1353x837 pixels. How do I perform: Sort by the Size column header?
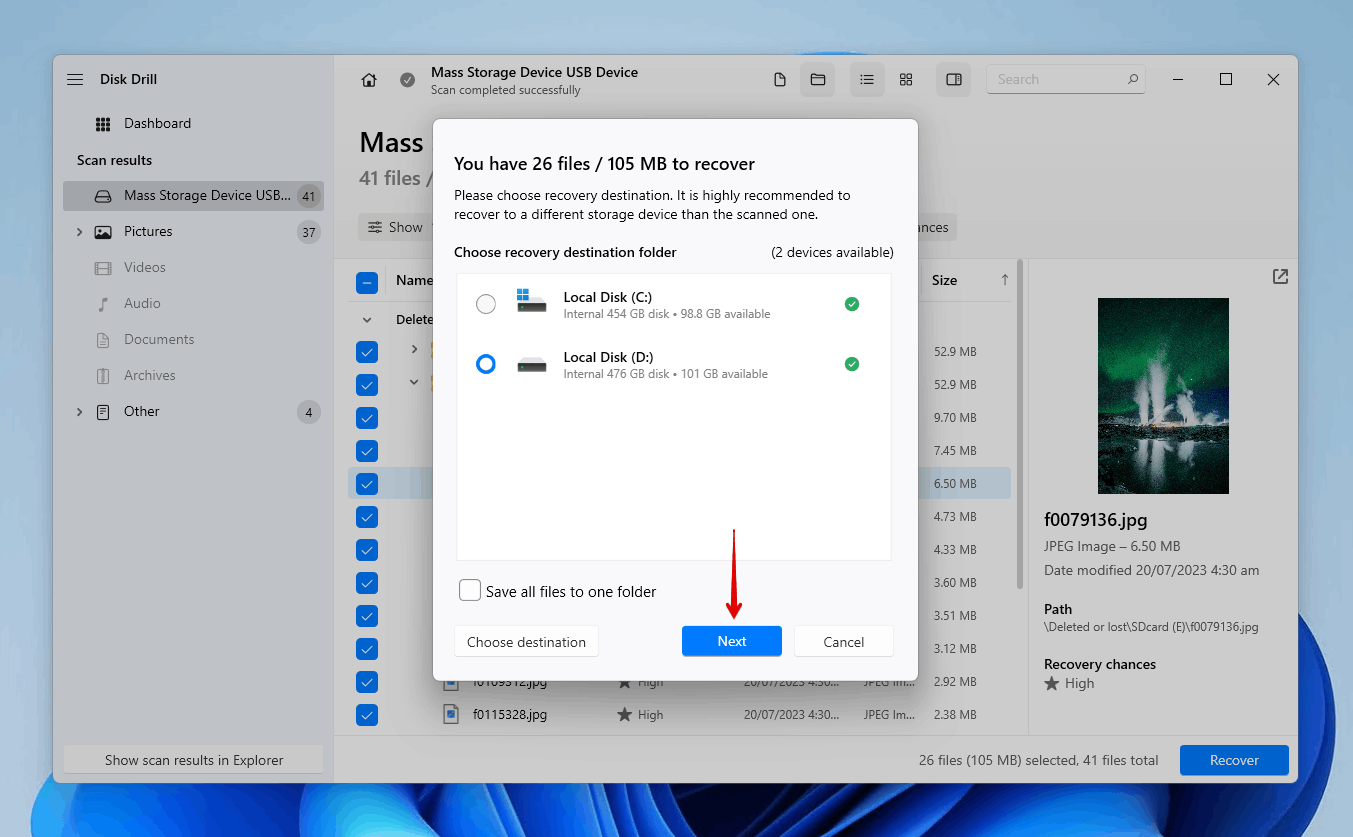944,281
